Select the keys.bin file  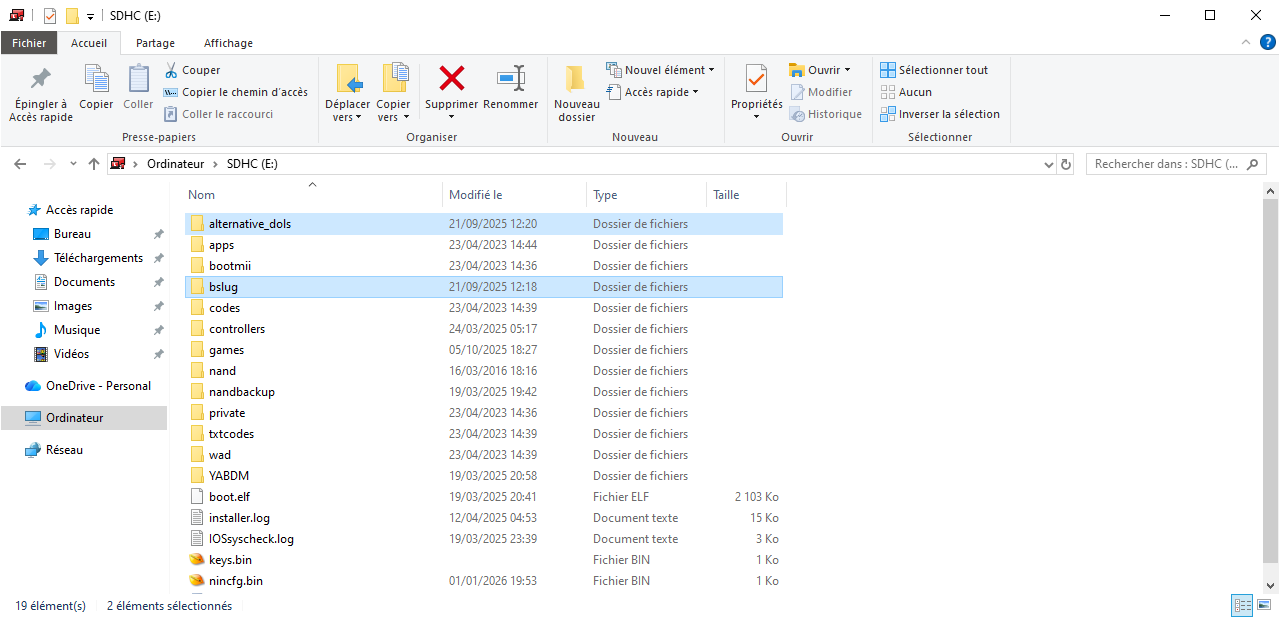[485, 560]
